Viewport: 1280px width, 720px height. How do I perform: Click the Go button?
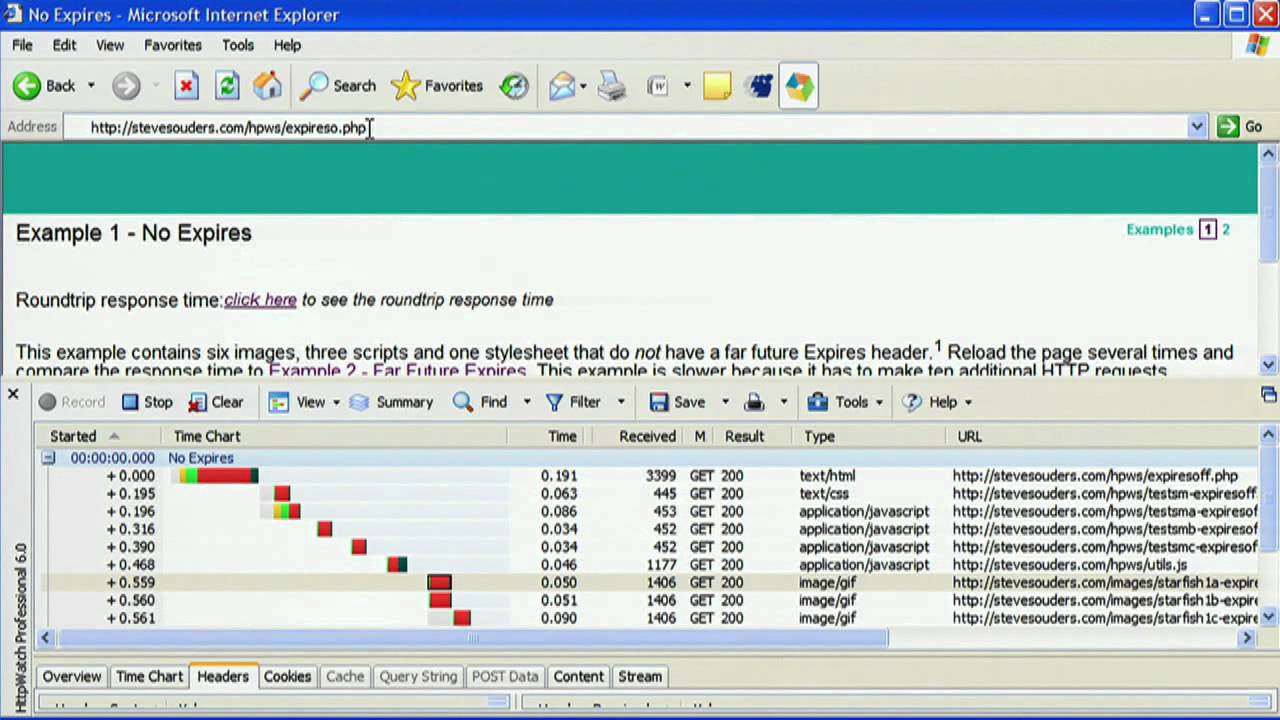click(x=1241, y=127)
